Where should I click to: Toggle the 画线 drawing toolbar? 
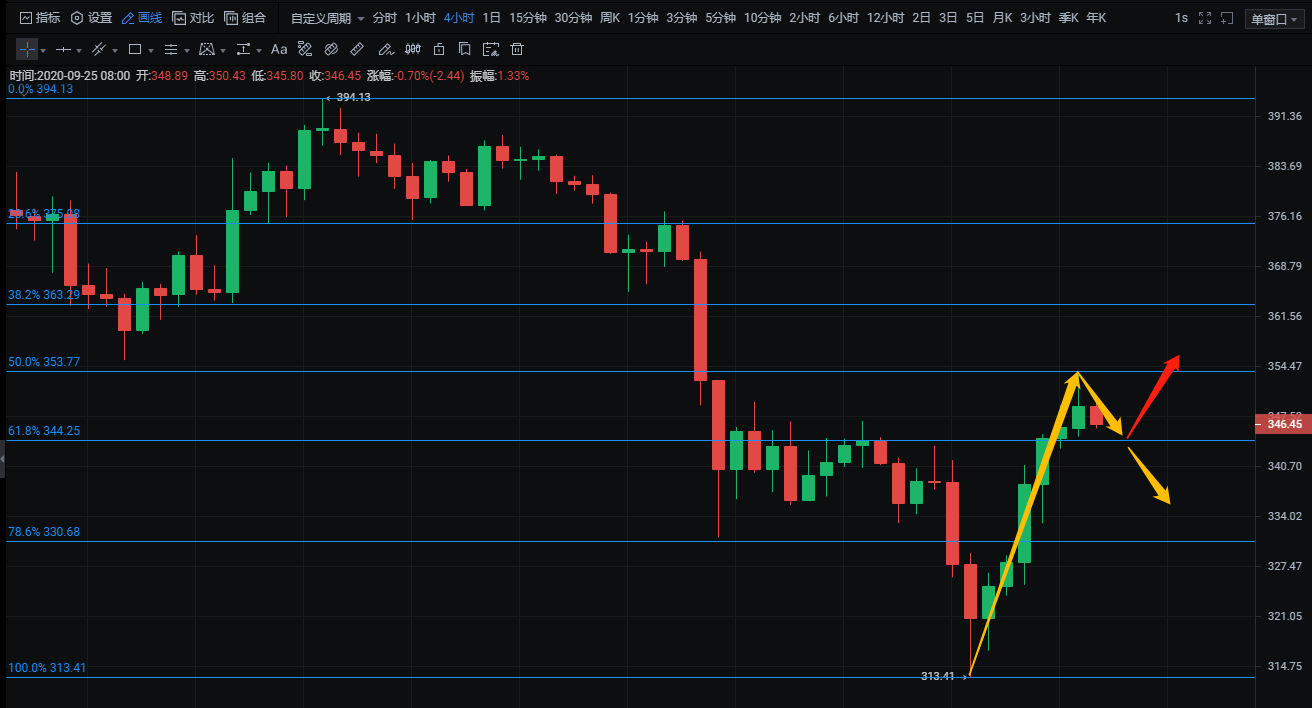pos(141,18)
